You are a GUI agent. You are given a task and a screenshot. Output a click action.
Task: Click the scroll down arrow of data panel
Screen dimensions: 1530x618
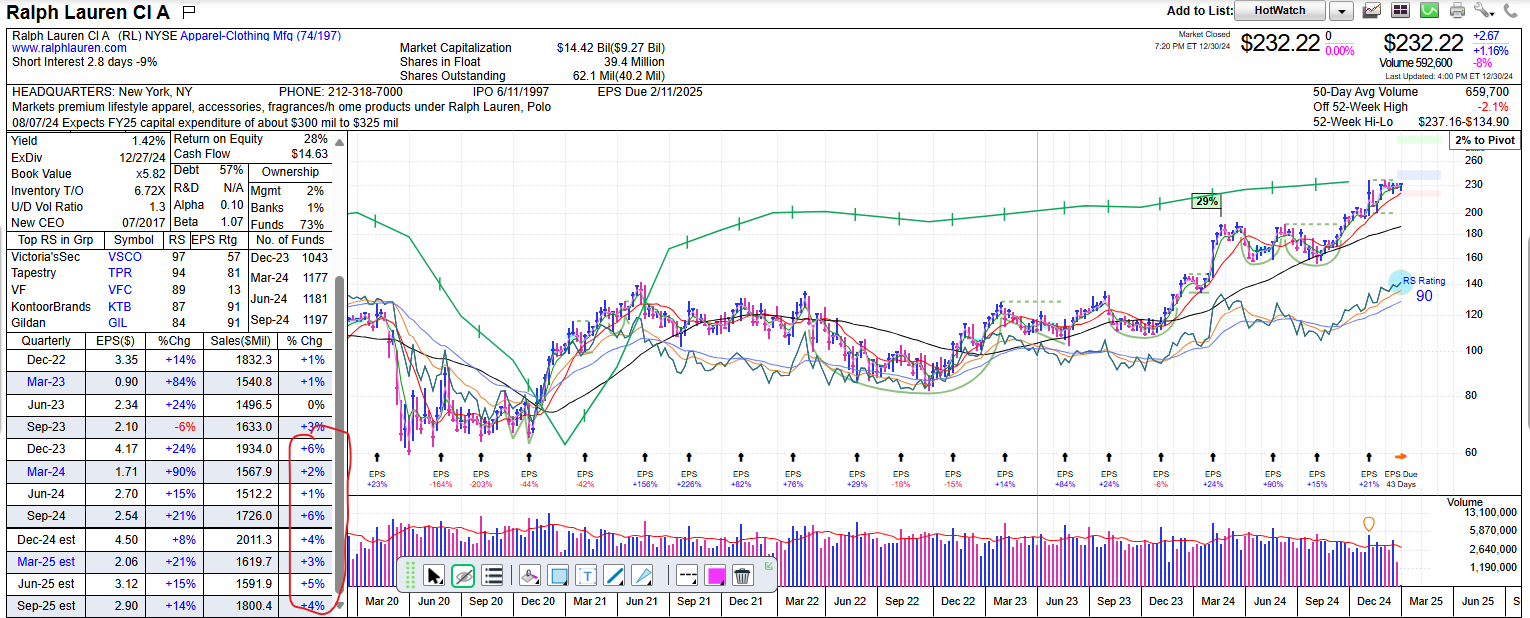(x=339, y=605)
